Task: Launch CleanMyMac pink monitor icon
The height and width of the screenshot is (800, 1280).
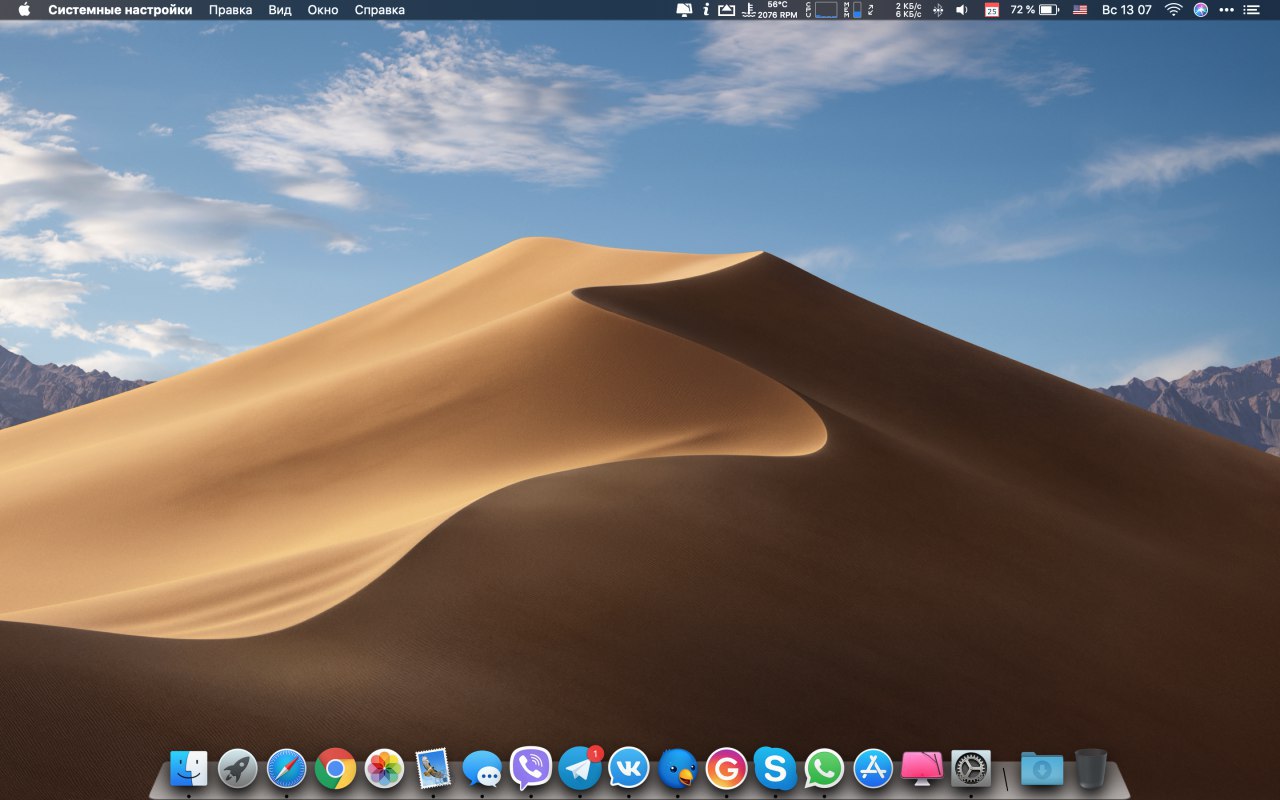Action: tap(922, 768)
